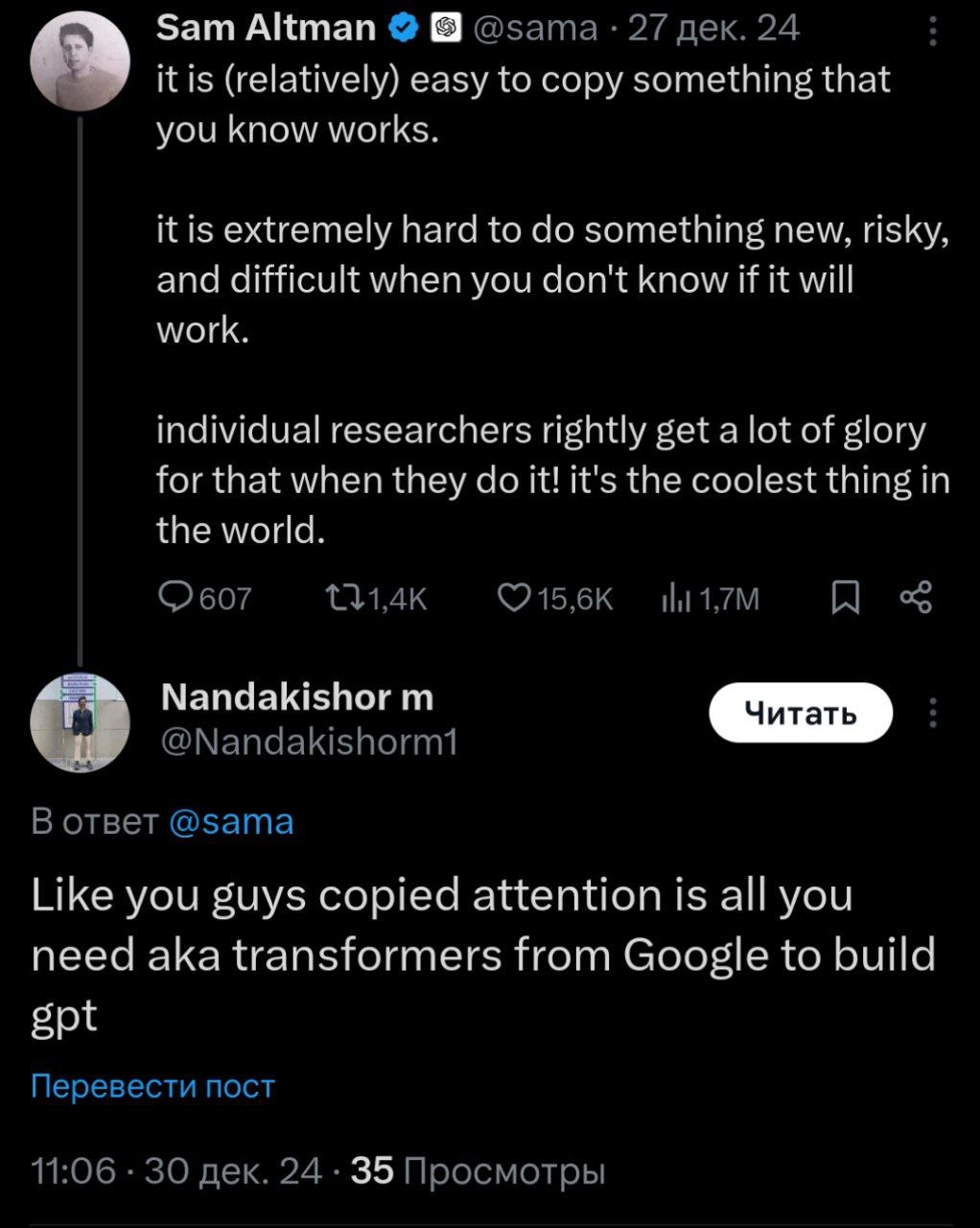The width and height of the screenshot is (980, 1228).
Task: Open more options menu on Nandakishor's reply
Action: tap(933, 713)
